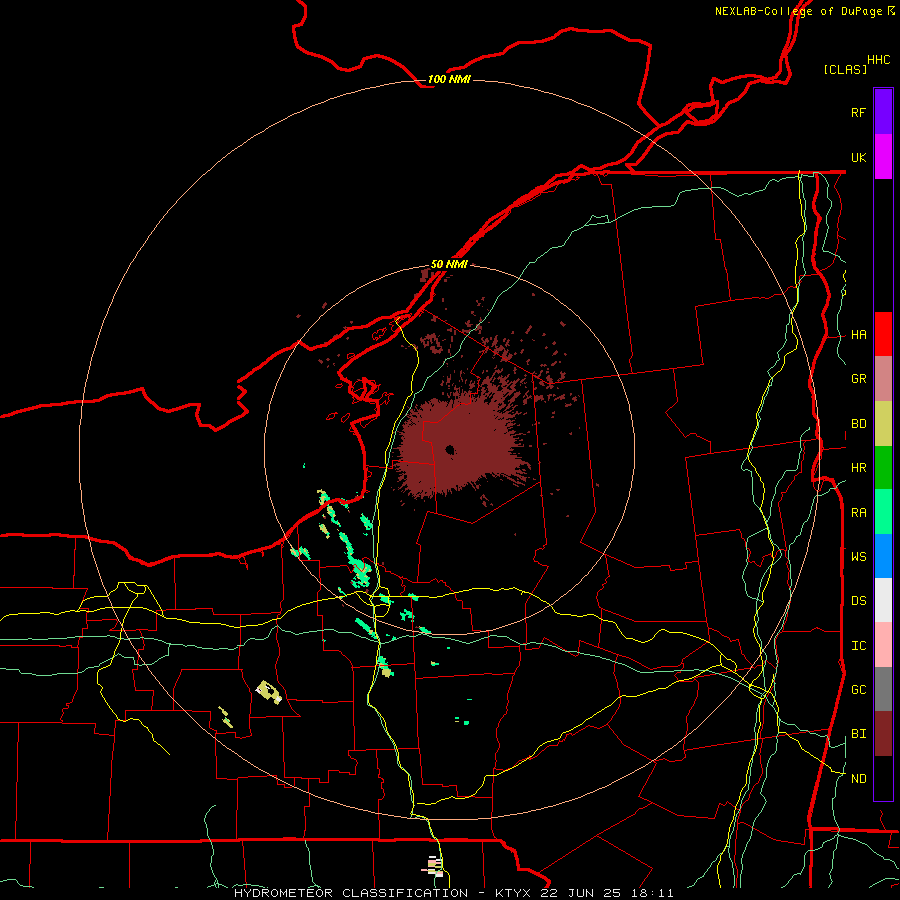The image size is (900, 900).
Task: Select the BD yellow legend swatch
Action: pos(883,424)
